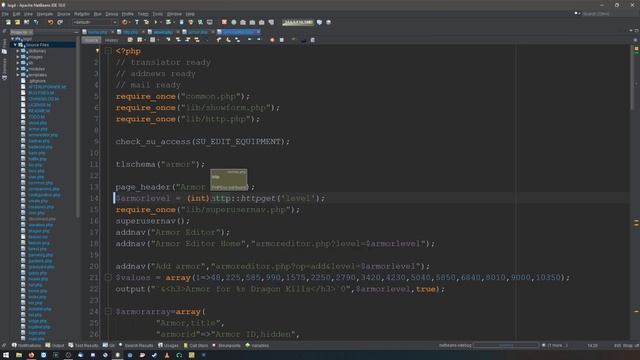640x360 pixels.
Task: Minimize the Projects panel
Action: 76,32
